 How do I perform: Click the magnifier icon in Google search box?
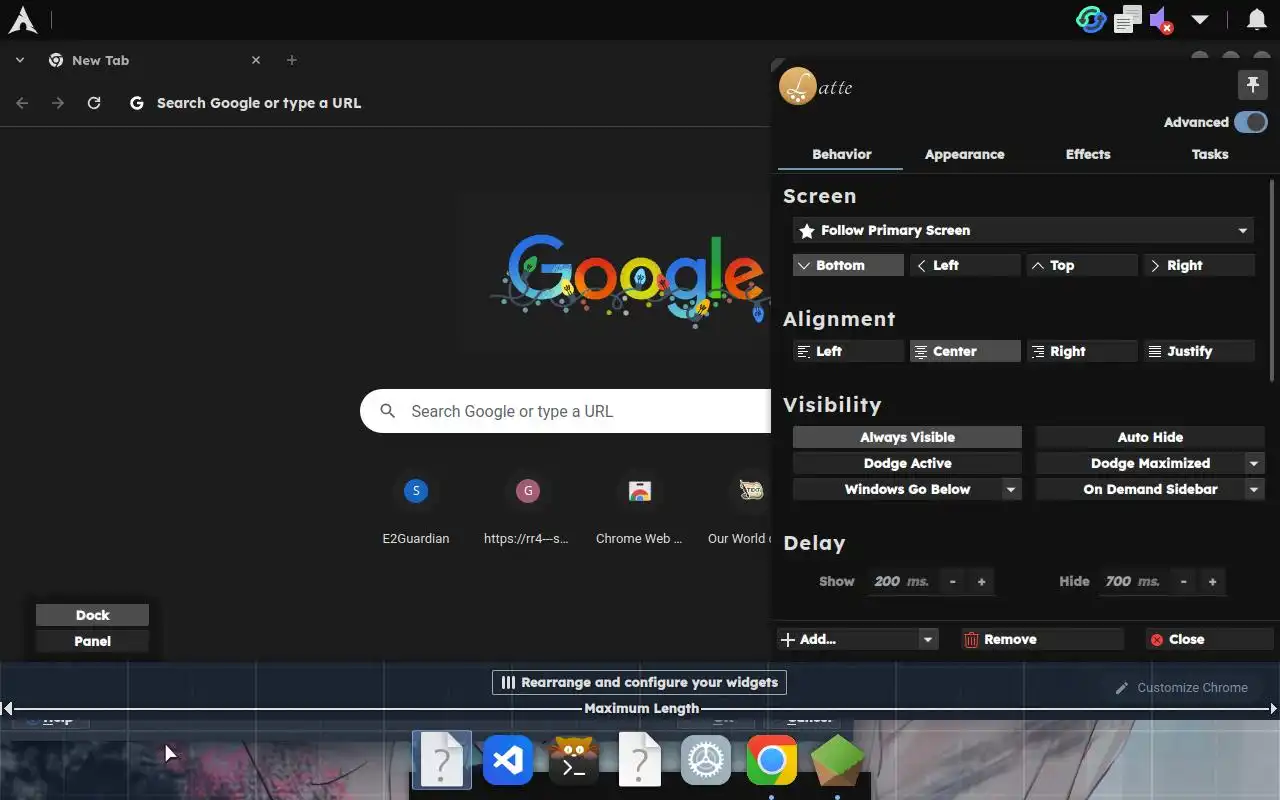pyautogui.click(x=387, y=411)
